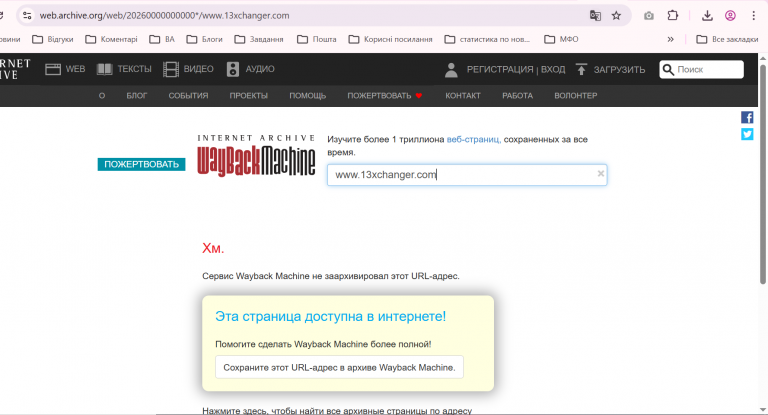Click the Wayback URL input field
The width and height of the screenshot is (768, 415).
tap(467, 175)
